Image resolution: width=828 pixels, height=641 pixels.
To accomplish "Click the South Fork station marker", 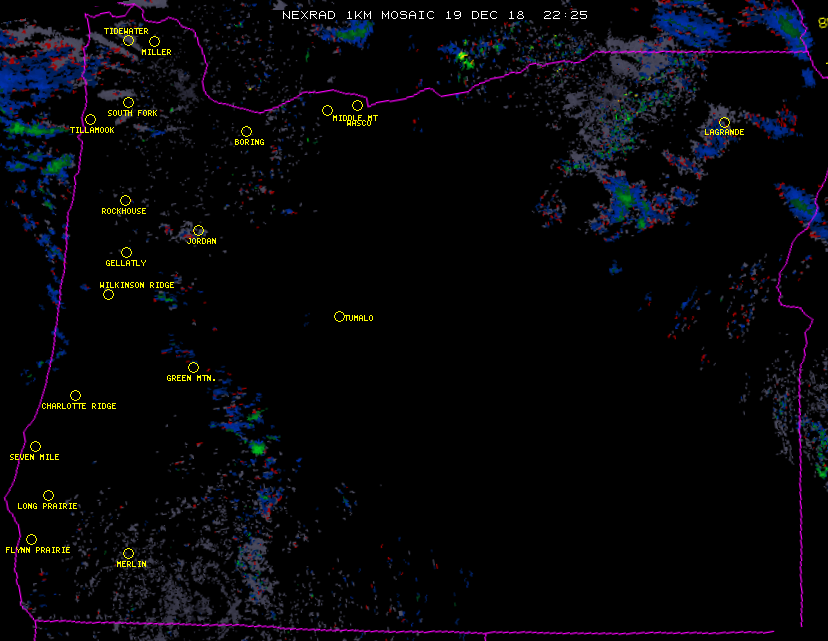I will (128, 102).
